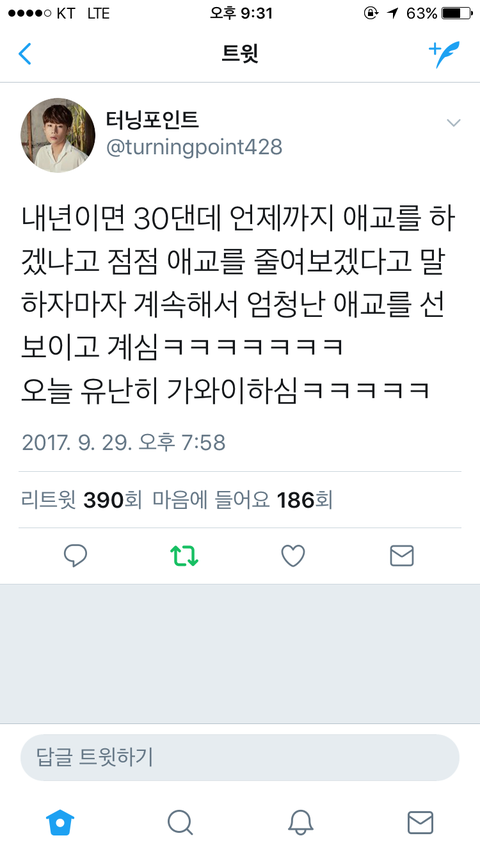Open Notifications bell tab

click(300, 822)
